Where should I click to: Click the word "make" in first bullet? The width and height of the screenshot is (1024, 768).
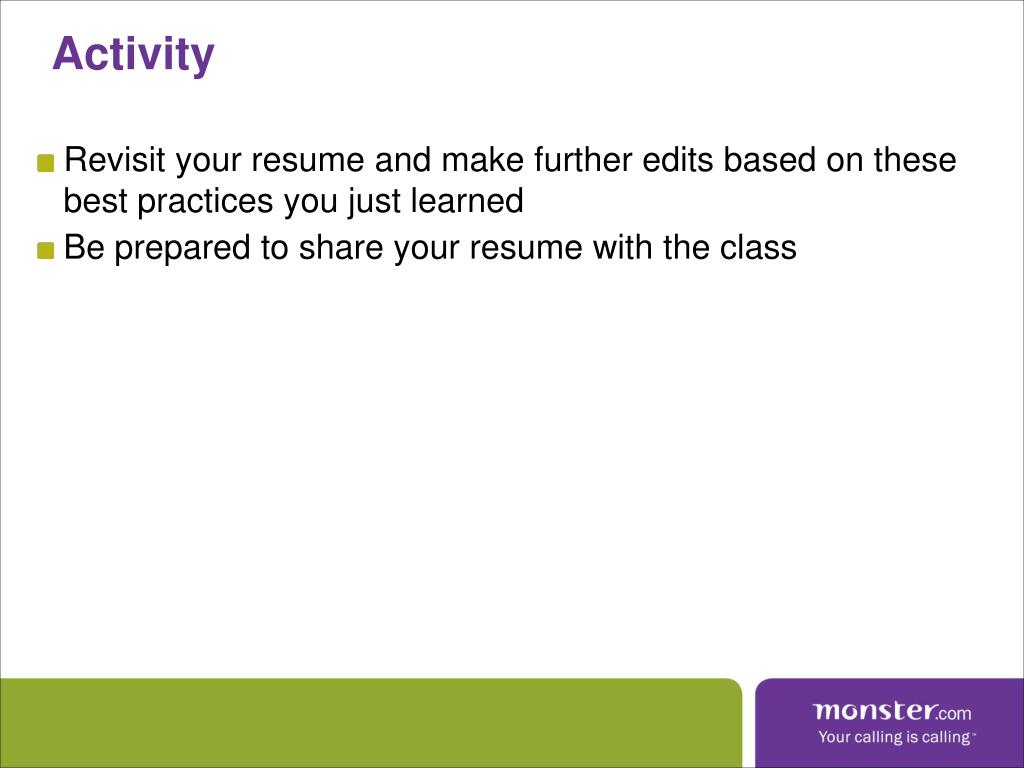(483, 160)
